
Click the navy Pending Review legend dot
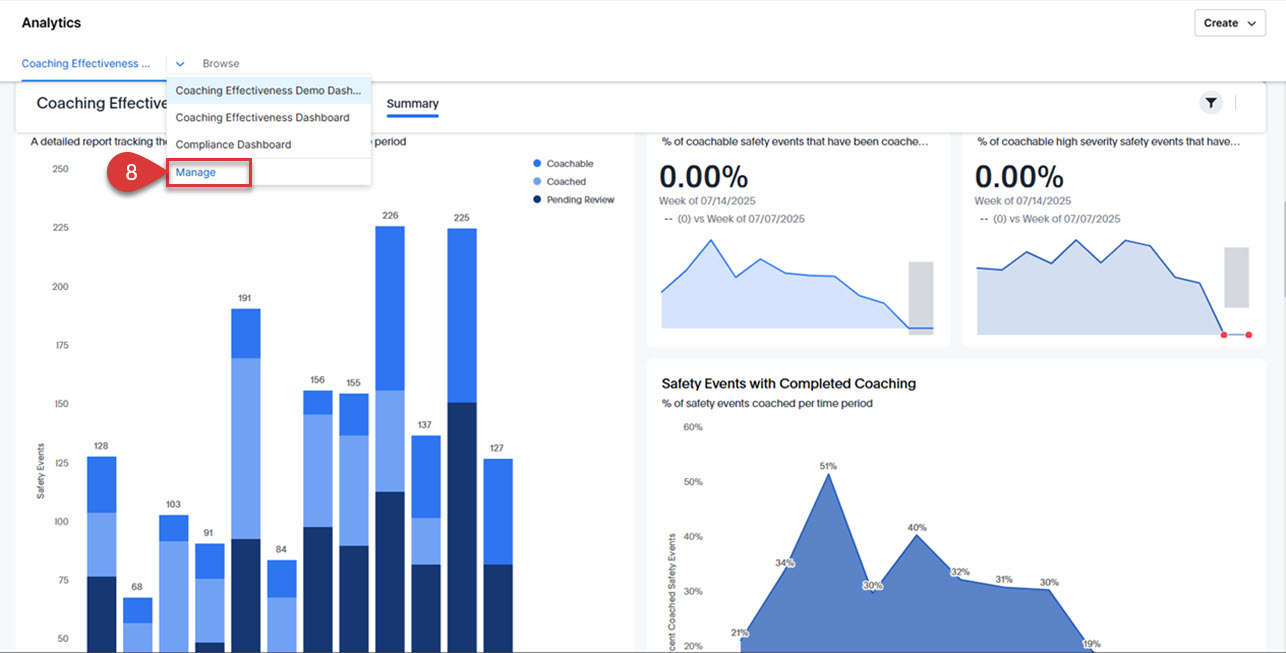pyautogui.click(x=536, y=198)
